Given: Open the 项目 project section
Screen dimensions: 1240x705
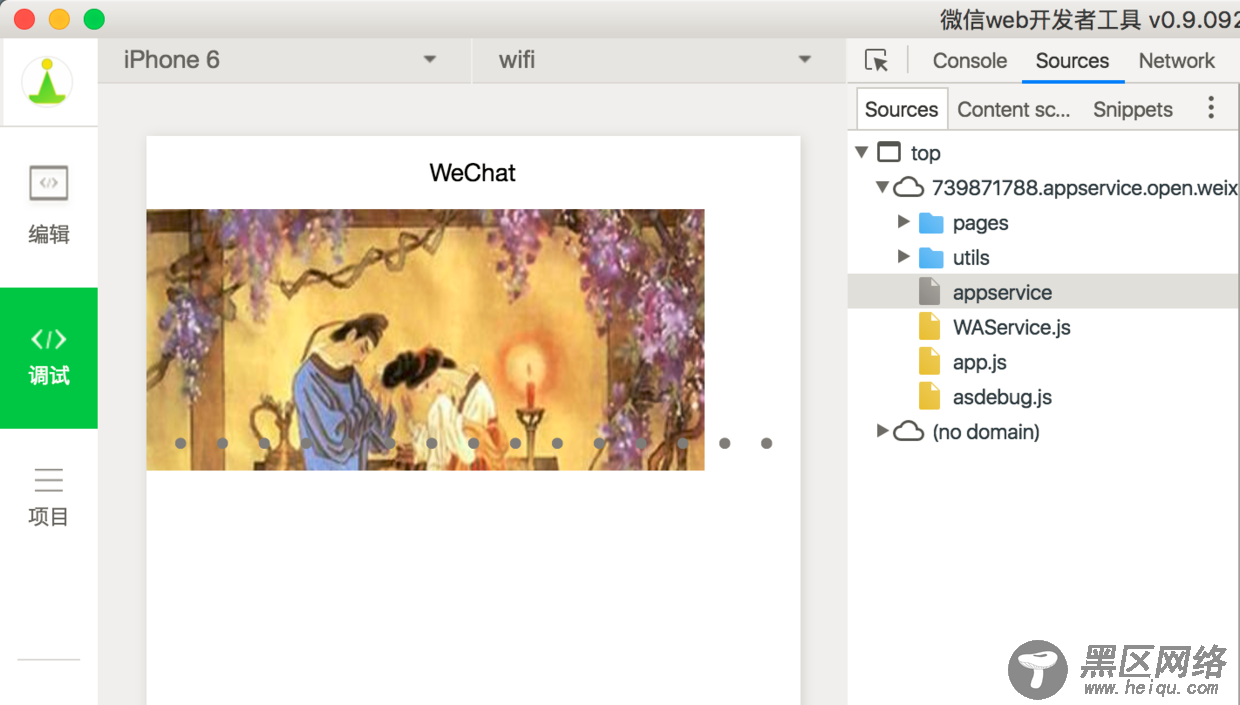Looking at the screenshot, I should (49, 497).
